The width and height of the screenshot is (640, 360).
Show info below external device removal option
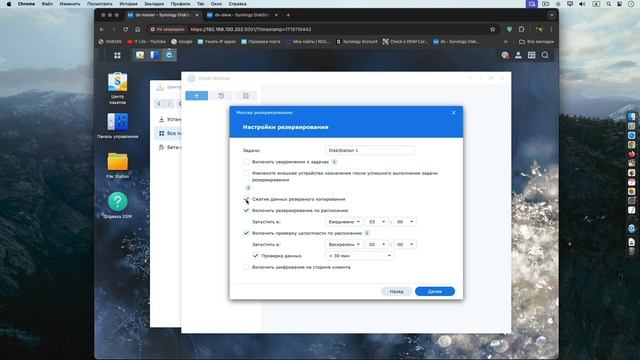click(248, 188)
